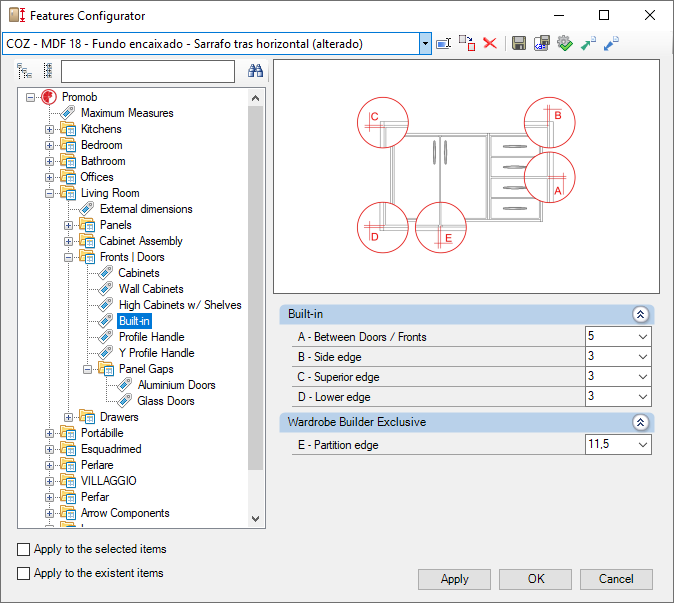Click circle marker C on the diagram

pos(383,122)
